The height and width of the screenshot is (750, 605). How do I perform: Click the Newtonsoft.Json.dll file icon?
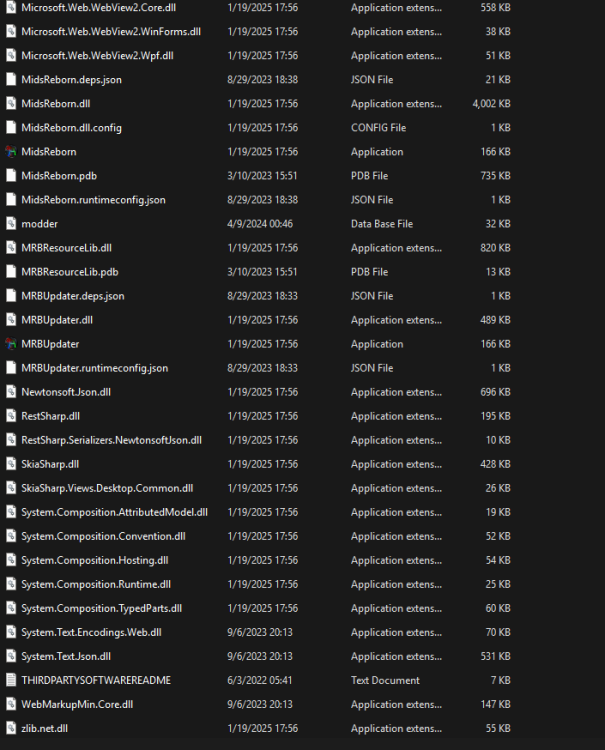(11, 392)
